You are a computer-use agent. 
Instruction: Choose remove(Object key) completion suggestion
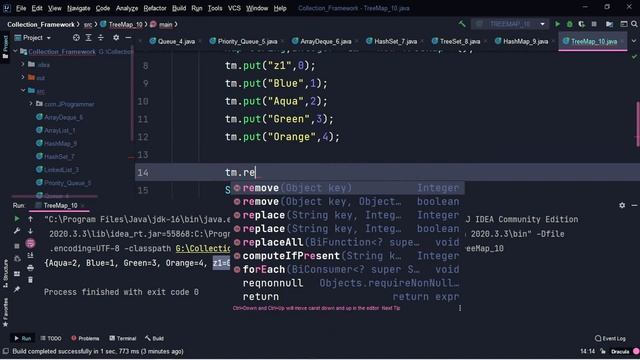(347, 188)
